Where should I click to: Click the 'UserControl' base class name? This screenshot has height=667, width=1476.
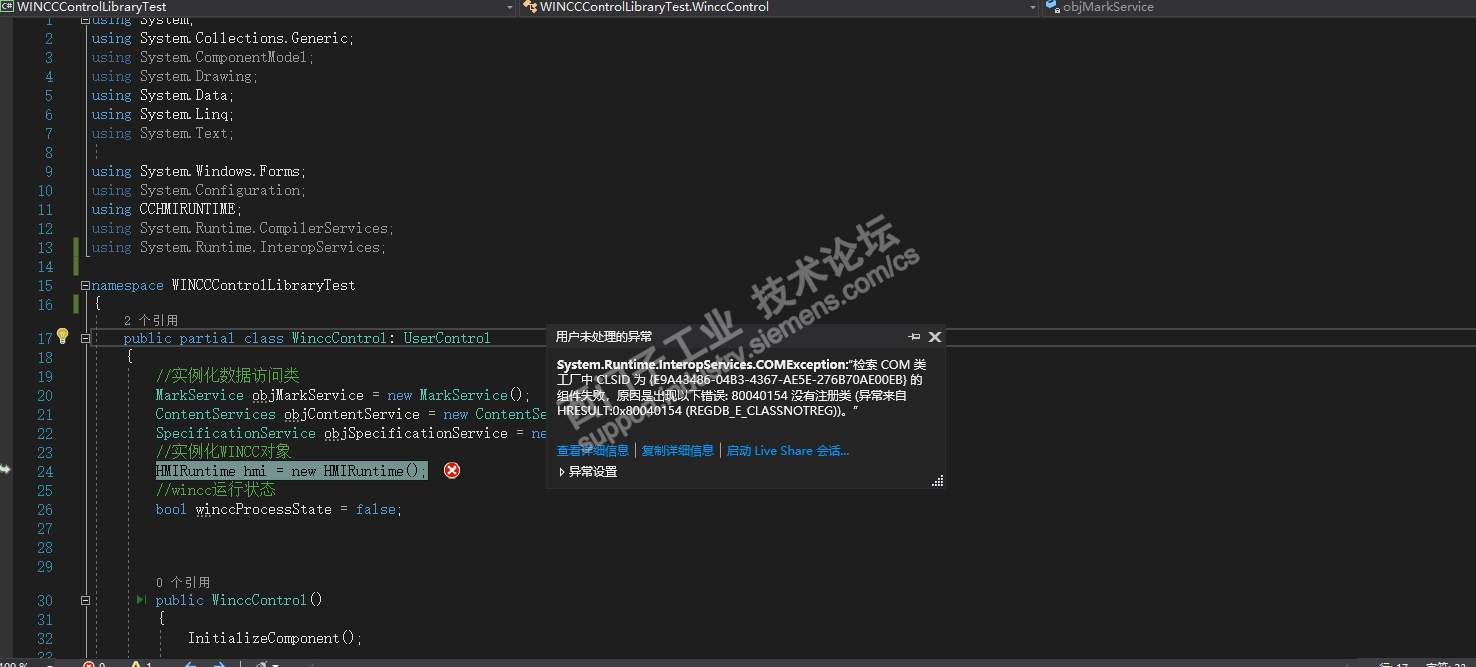tap(447, 338)
